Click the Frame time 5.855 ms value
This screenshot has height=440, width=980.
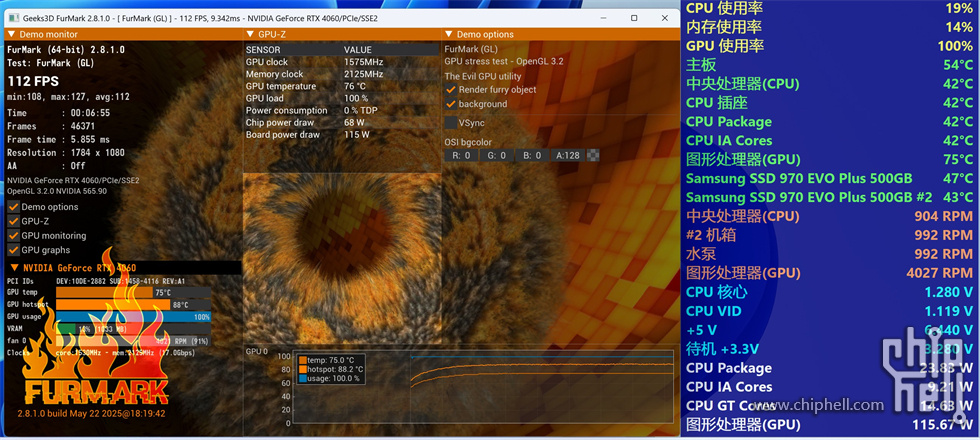coord(89,139)
